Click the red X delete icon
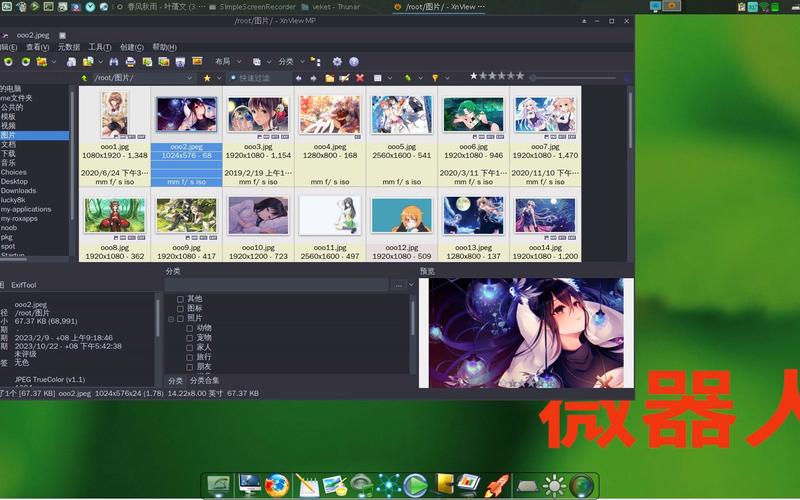The width and height of the screenshot is (800, 500). (360, 78)
